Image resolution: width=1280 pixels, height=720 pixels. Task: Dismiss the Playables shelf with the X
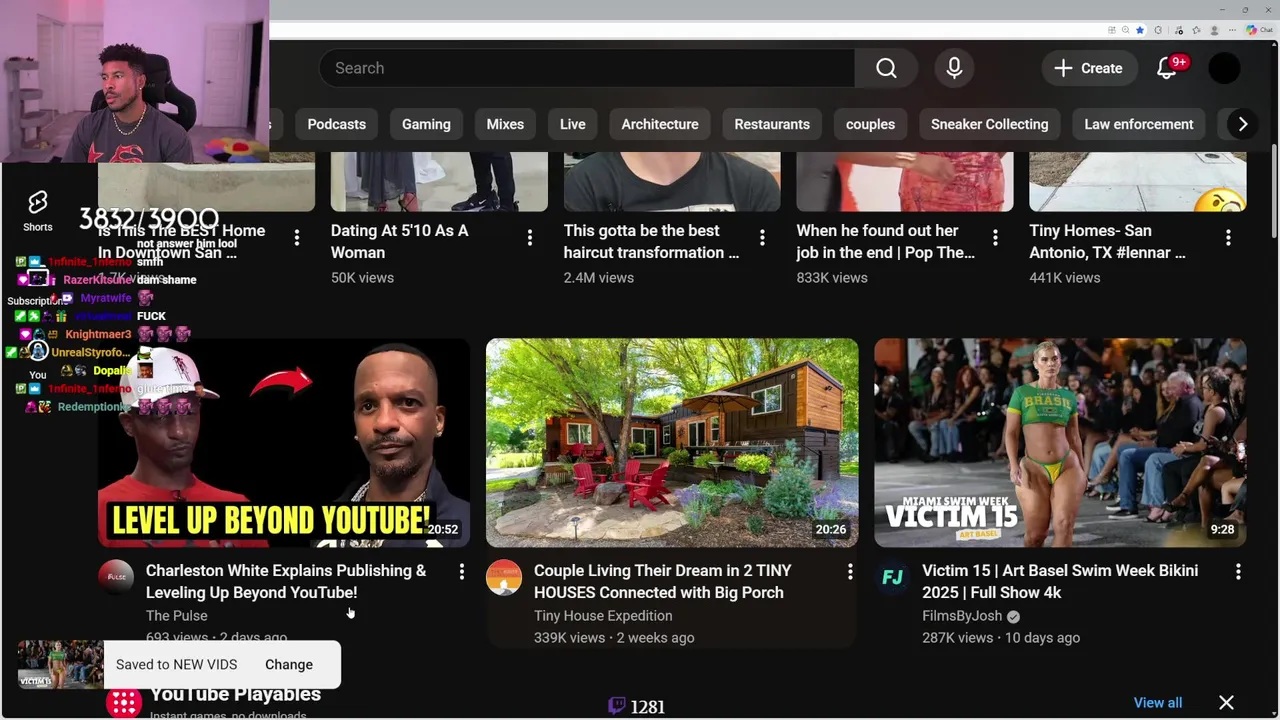1226,703
